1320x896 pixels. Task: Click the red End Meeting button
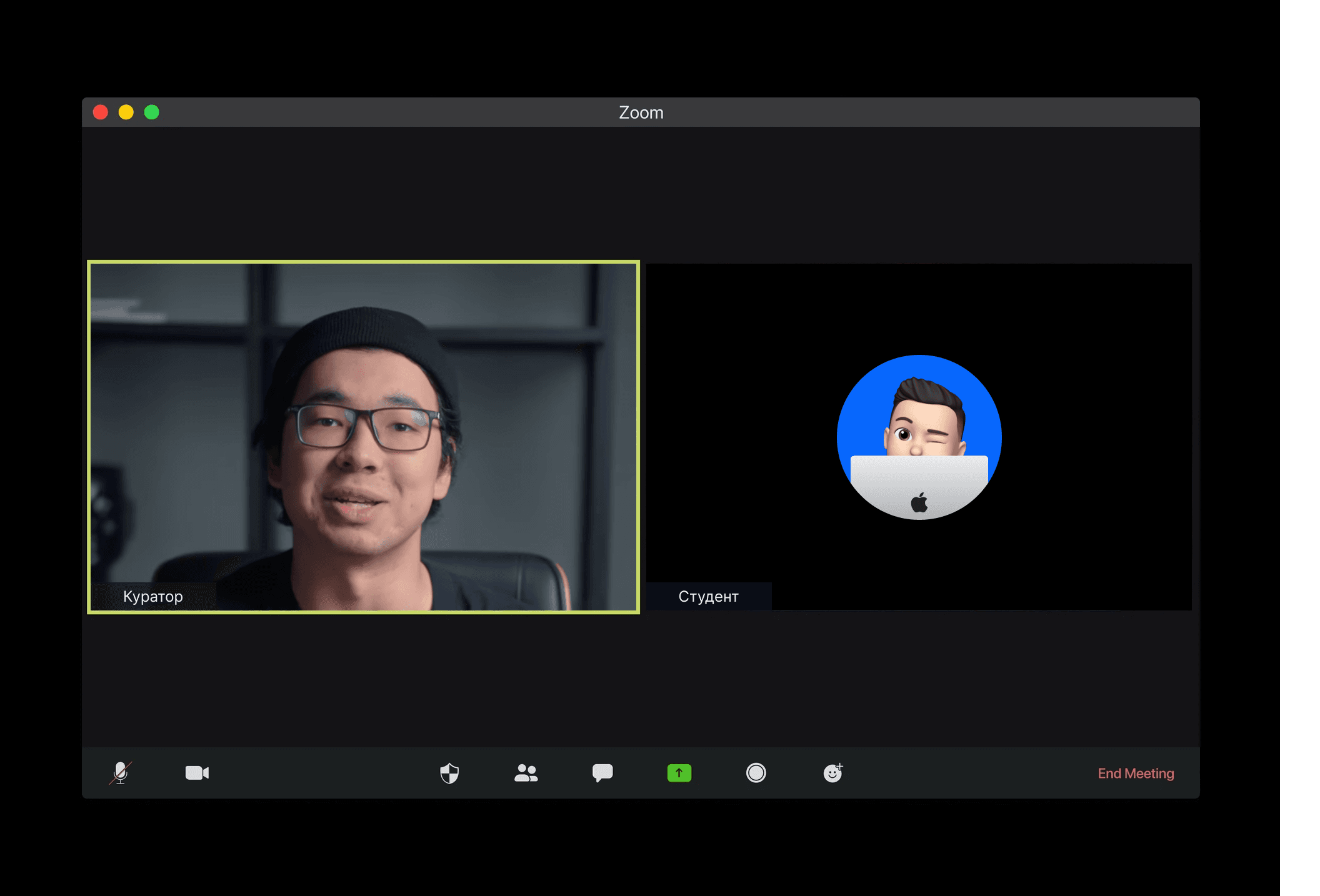pos(1136,774)
